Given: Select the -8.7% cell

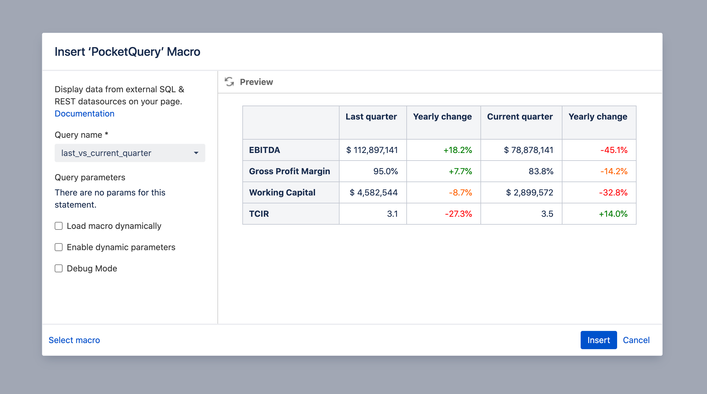Looking at the screenshot, I should point(444,192).
